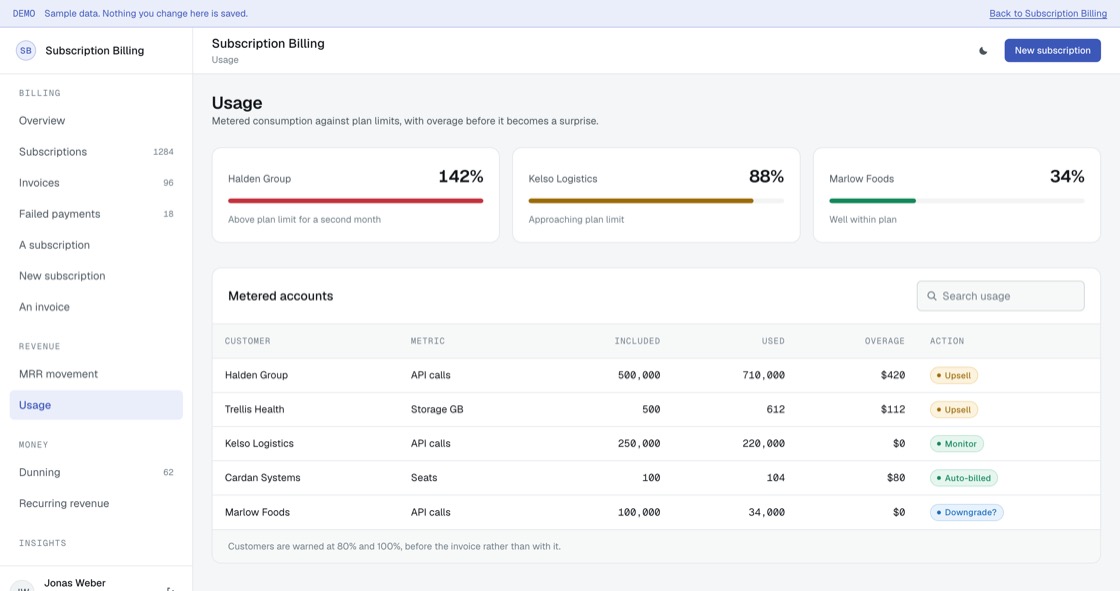Click the USED column header
Viewport: 1120px width, 591px height.
coord(773,341)
